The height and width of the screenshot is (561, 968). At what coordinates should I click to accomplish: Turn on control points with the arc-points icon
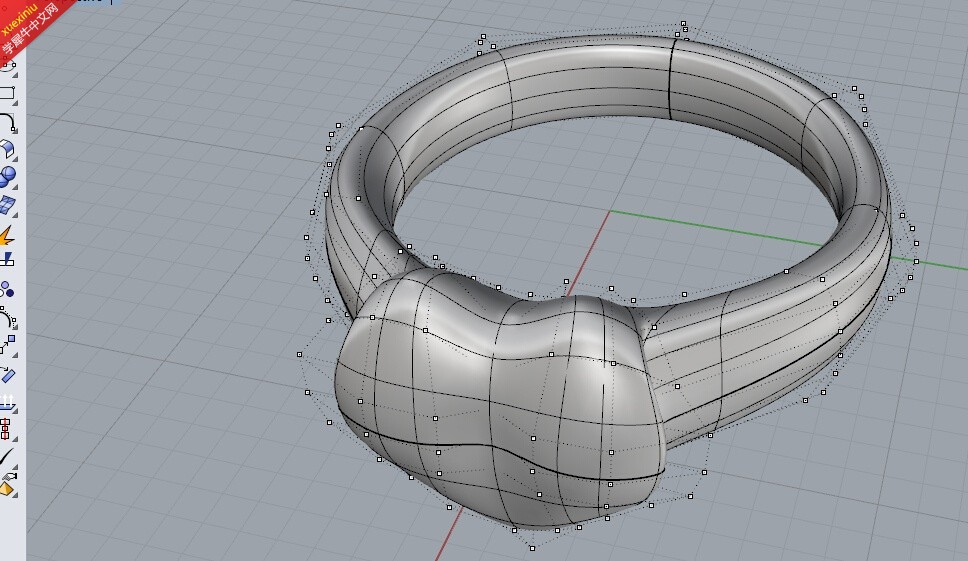tap(7, 319)
